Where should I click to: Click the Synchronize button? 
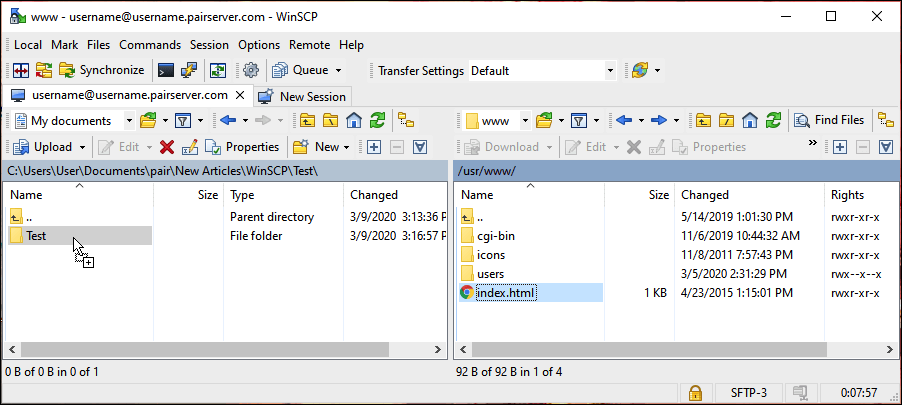point(102,70)
